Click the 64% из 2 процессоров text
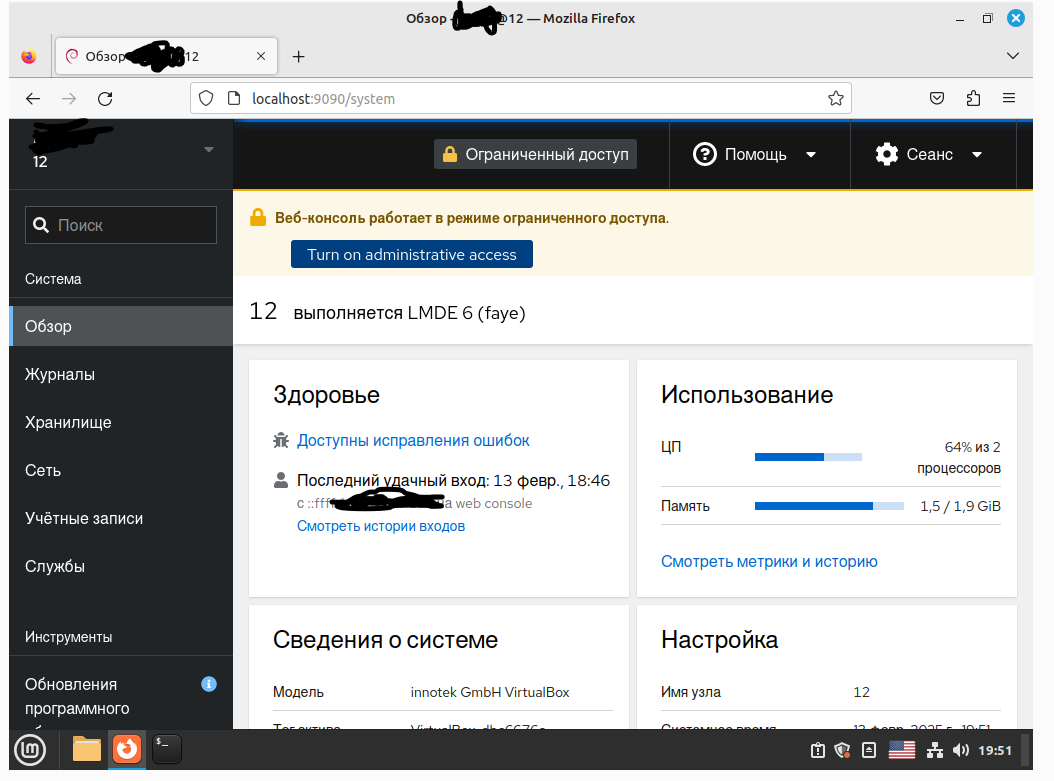The height and width of the screenshot is (781, 1054). [x=959, y=457]
